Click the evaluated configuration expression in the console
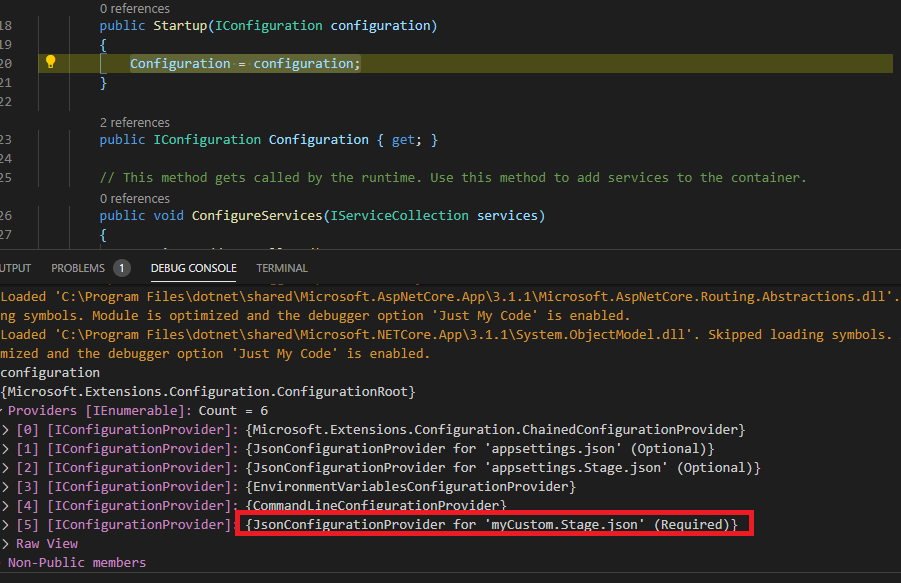Screen dimensions: 901x583 [51, 372]
